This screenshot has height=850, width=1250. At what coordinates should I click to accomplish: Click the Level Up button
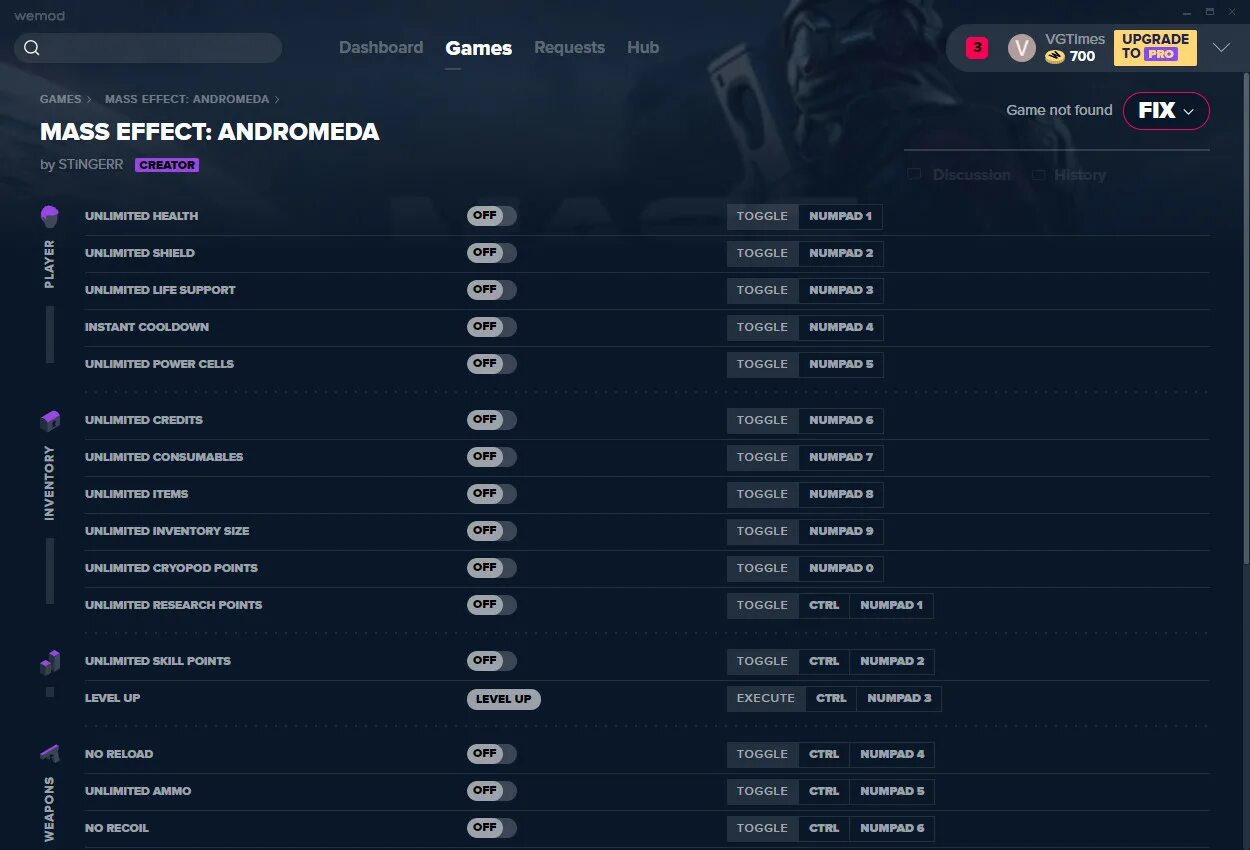(503, 699)
